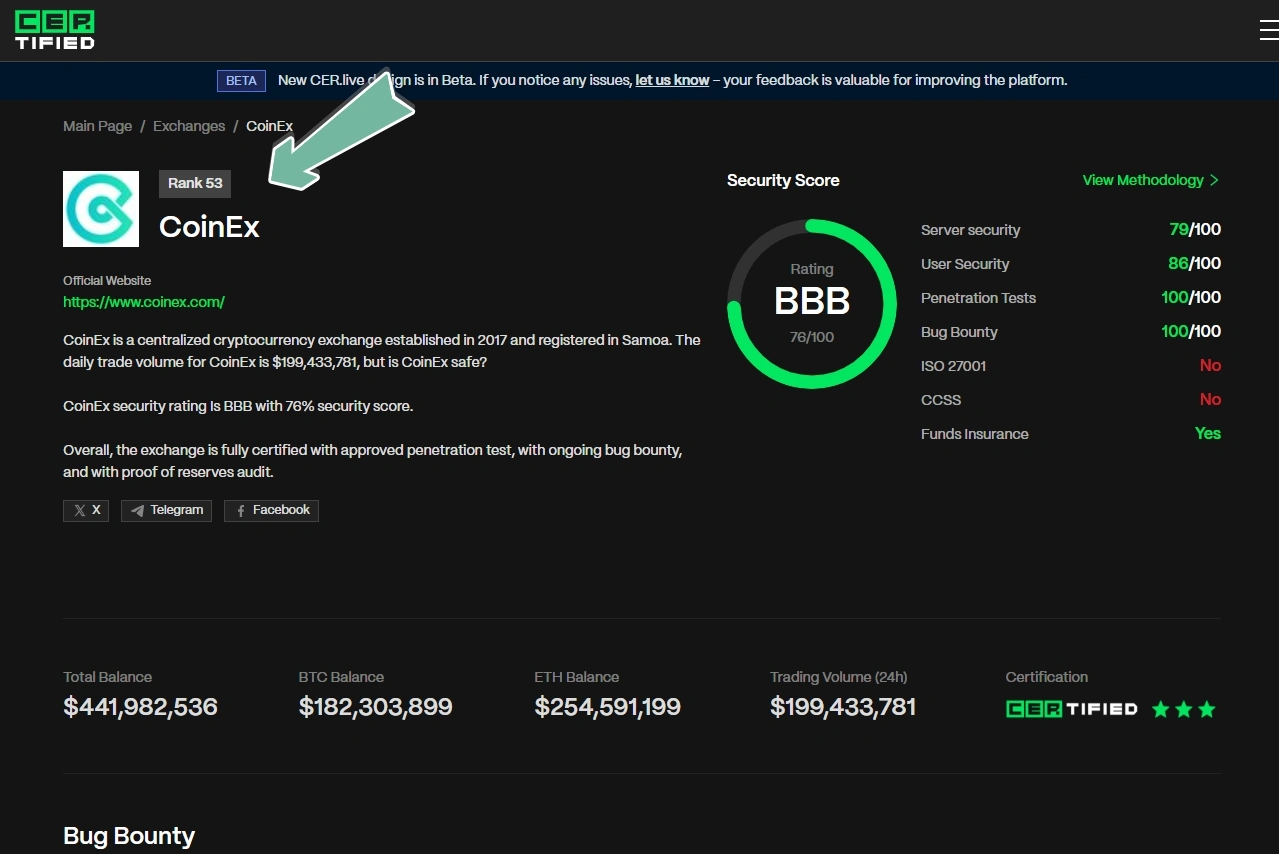Click BTC Balance $182,303,899 value
The width and height of the screenshot is (1279, 854).
tap(376, 707)
